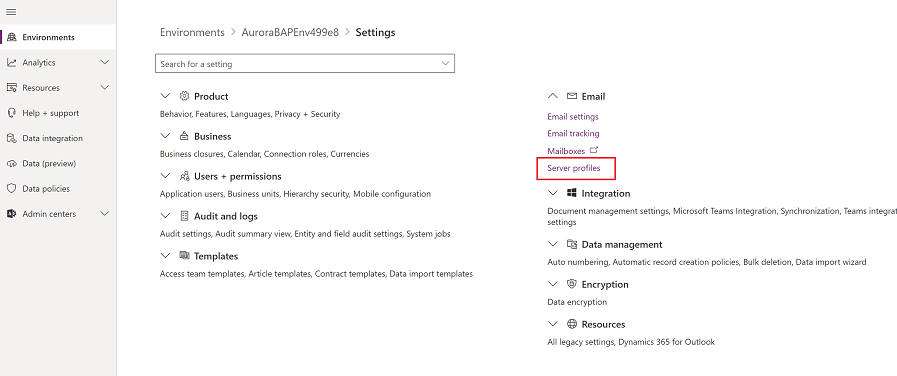
Task: Open Email settings link
Action: [x=573, y=116]
